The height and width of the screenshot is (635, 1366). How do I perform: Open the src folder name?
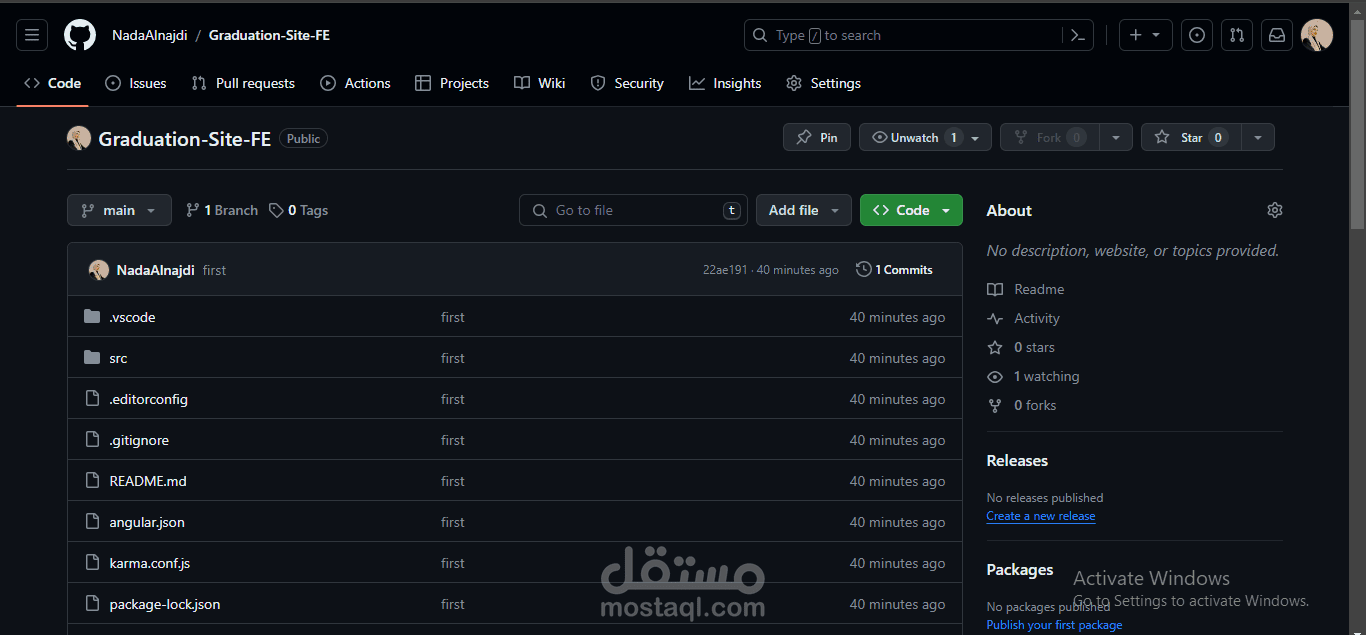[118, 358]
